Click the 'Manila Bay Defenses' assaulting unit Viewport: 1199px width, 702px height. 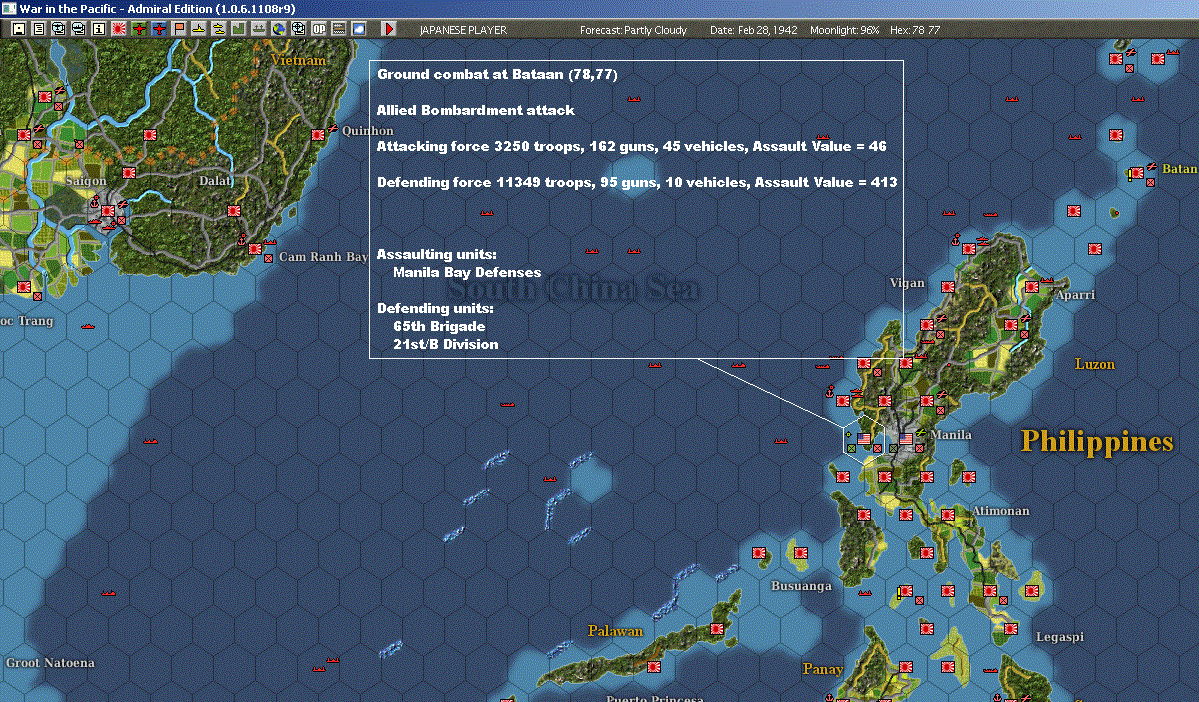466,272
